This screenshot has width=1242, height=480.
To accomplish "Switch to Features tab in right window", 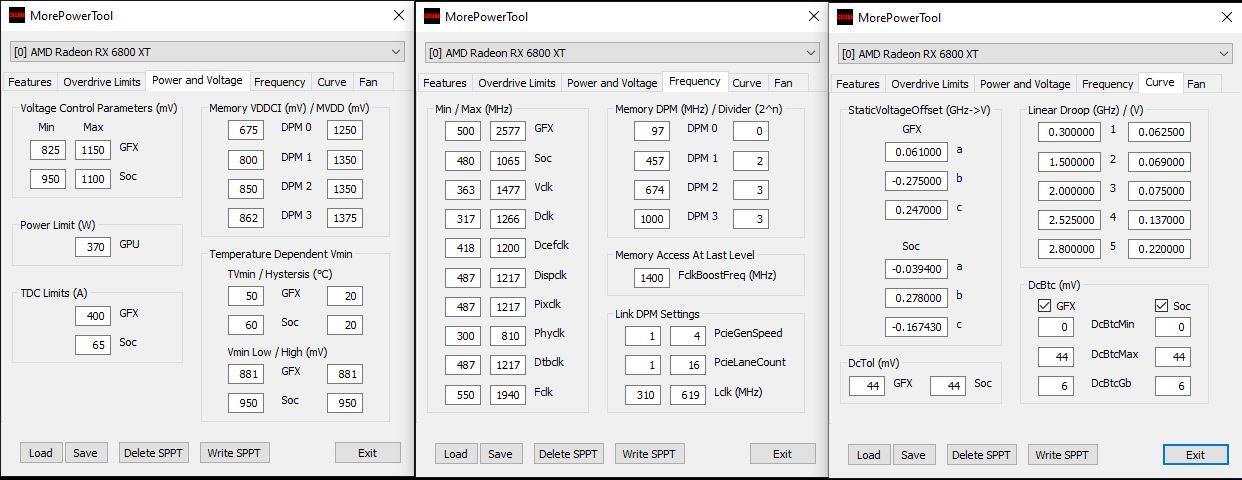I will (x=858, y=84).
